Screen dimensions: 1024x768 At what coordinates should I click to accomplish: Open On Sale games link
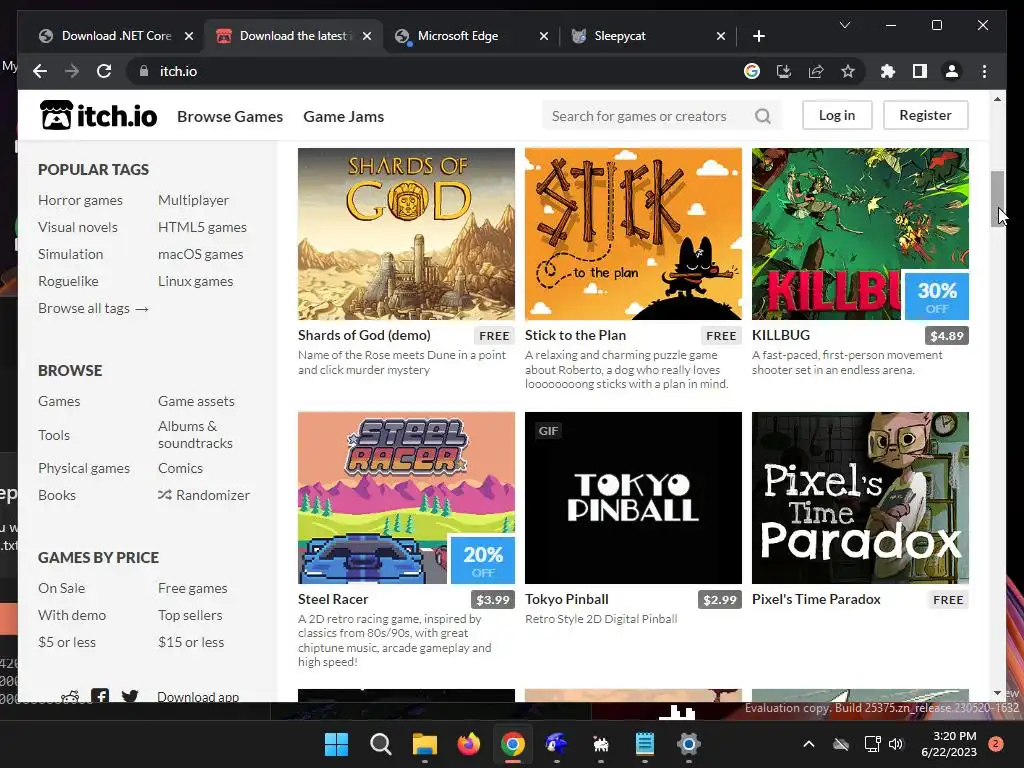coord(61,588)
